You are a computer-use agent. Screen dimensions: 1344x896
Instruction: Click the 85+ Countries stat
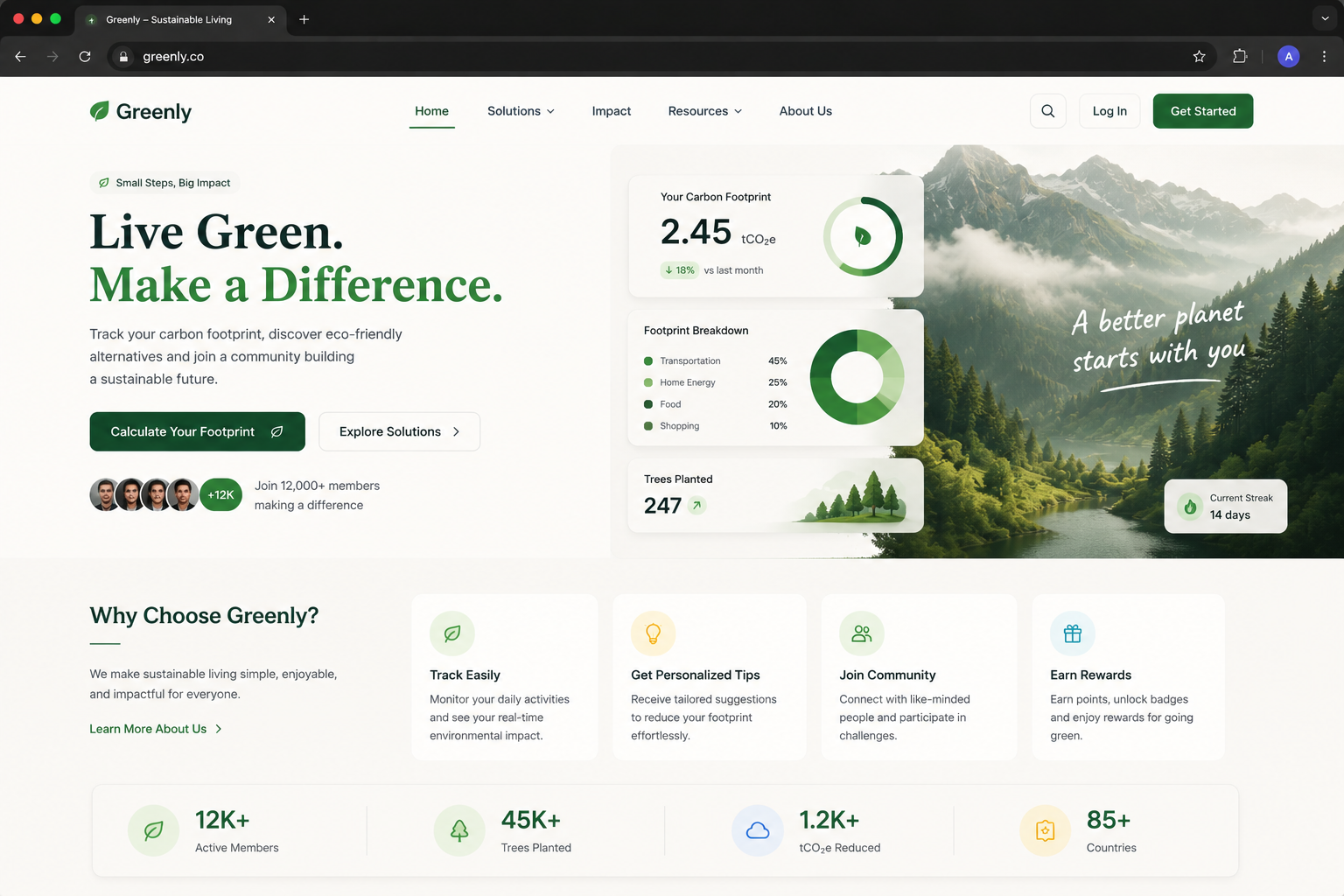click(x=1109, y=820)
